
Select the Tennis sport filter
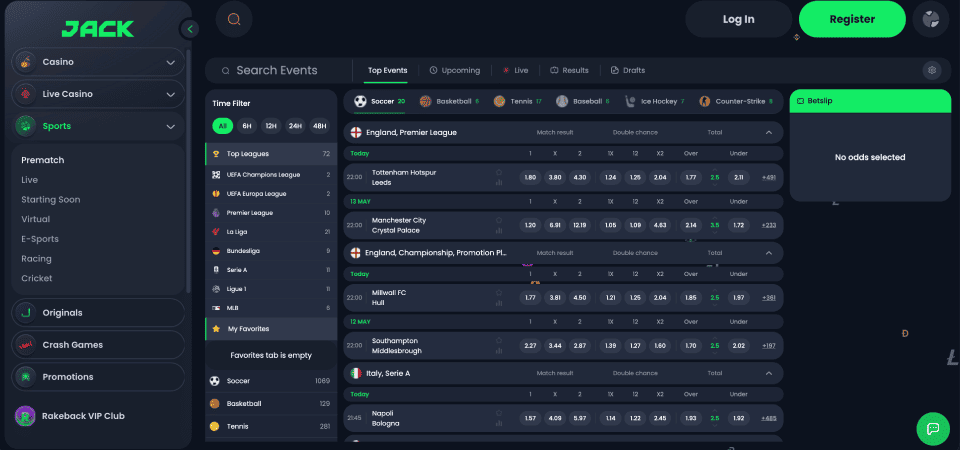(517, 101)
